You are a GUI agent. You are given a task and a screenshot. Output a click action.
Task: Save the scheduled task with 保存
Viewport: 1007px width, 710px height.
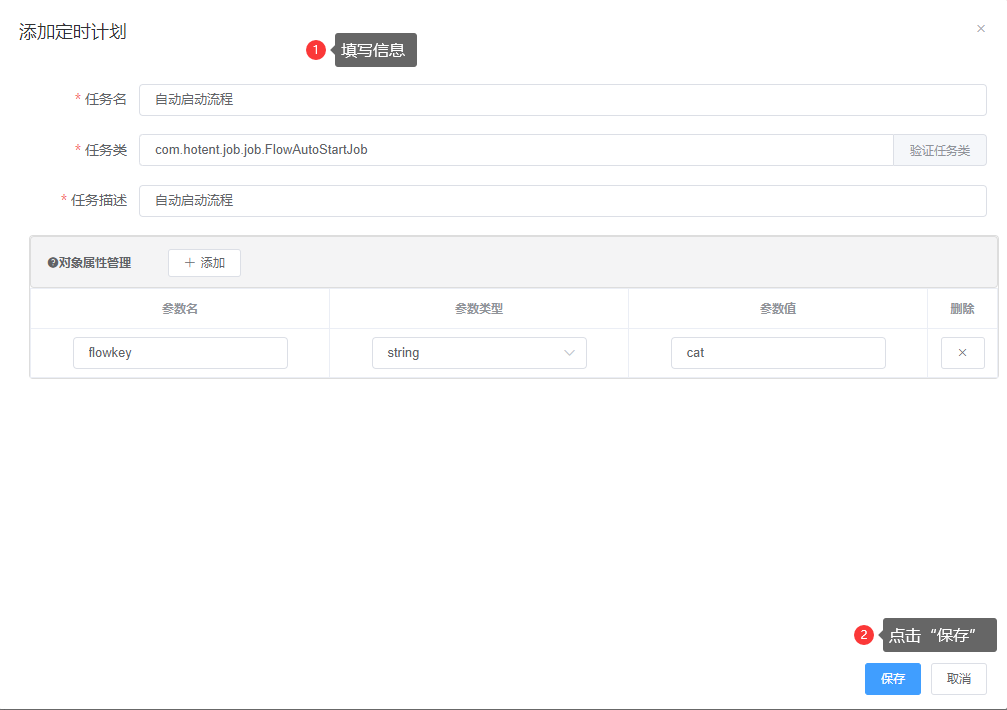(x=892, y=678)
